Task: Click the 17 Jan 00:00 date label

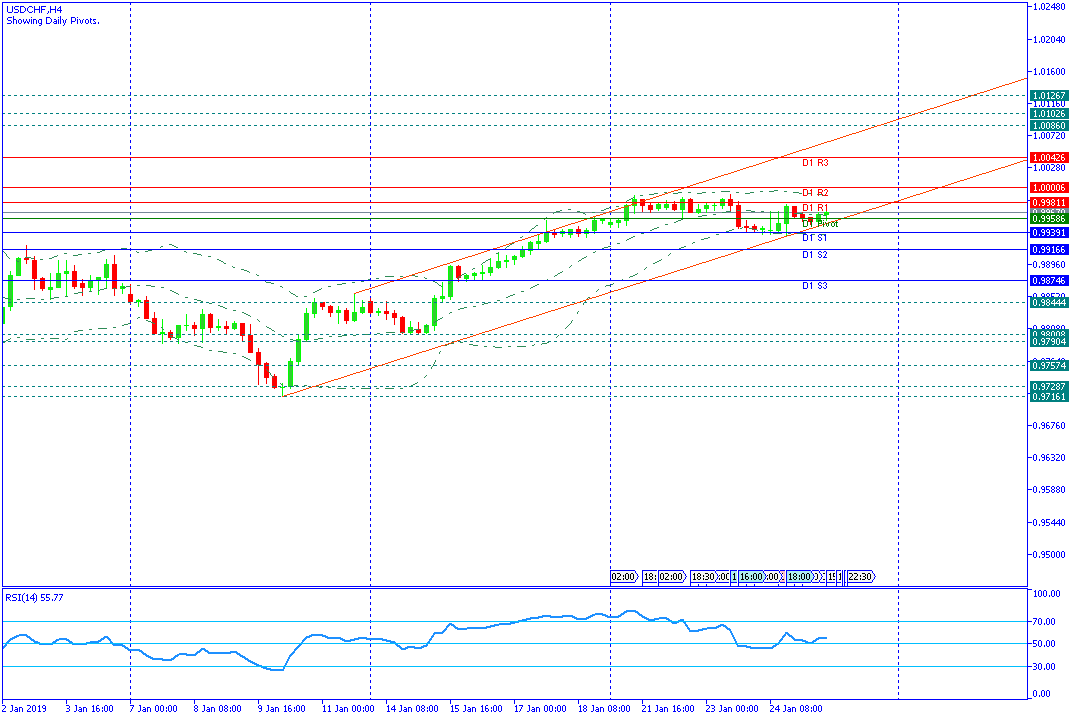Action: [540, 709]
